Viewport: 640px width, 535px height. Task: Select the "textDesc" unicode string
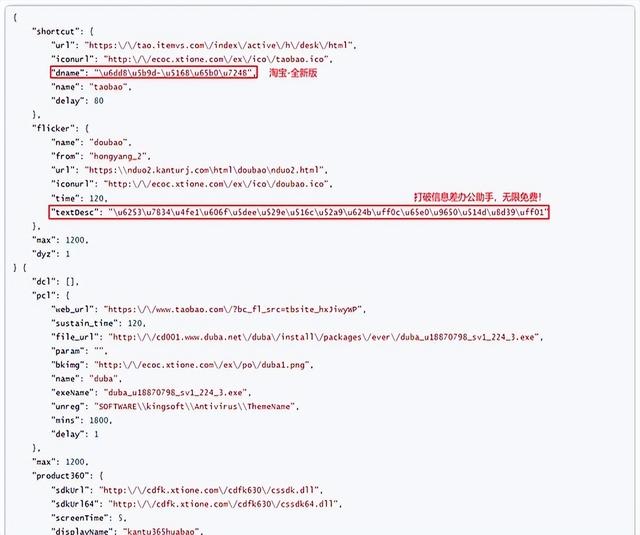[x=329, y=212]
